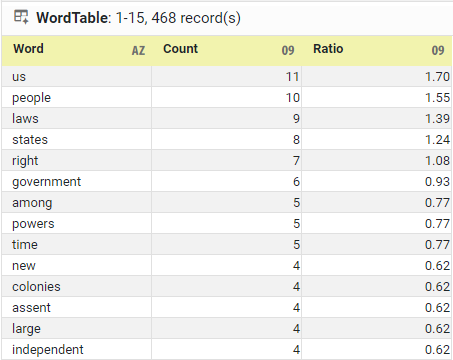Screen dimensions: 453x360
Task: Select the 'among' word cell
Action: (77, 202)
